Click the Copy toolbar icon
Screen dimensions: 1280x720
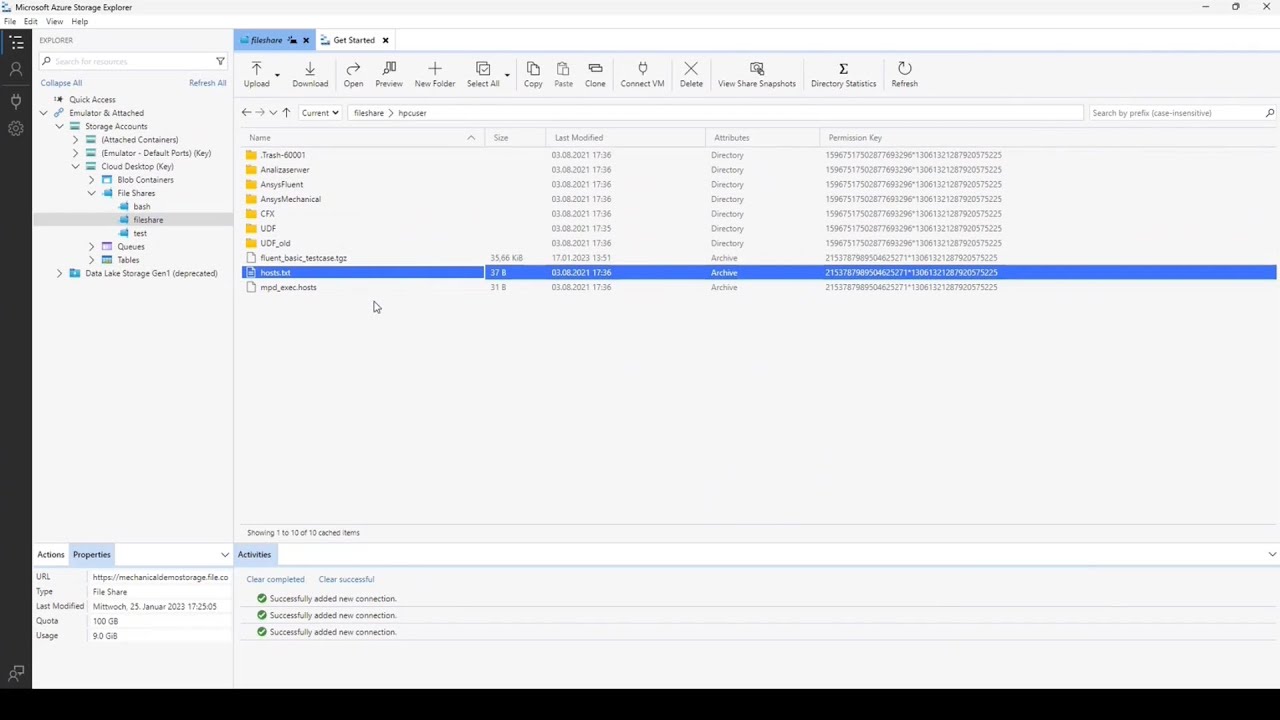coord(533,68)
